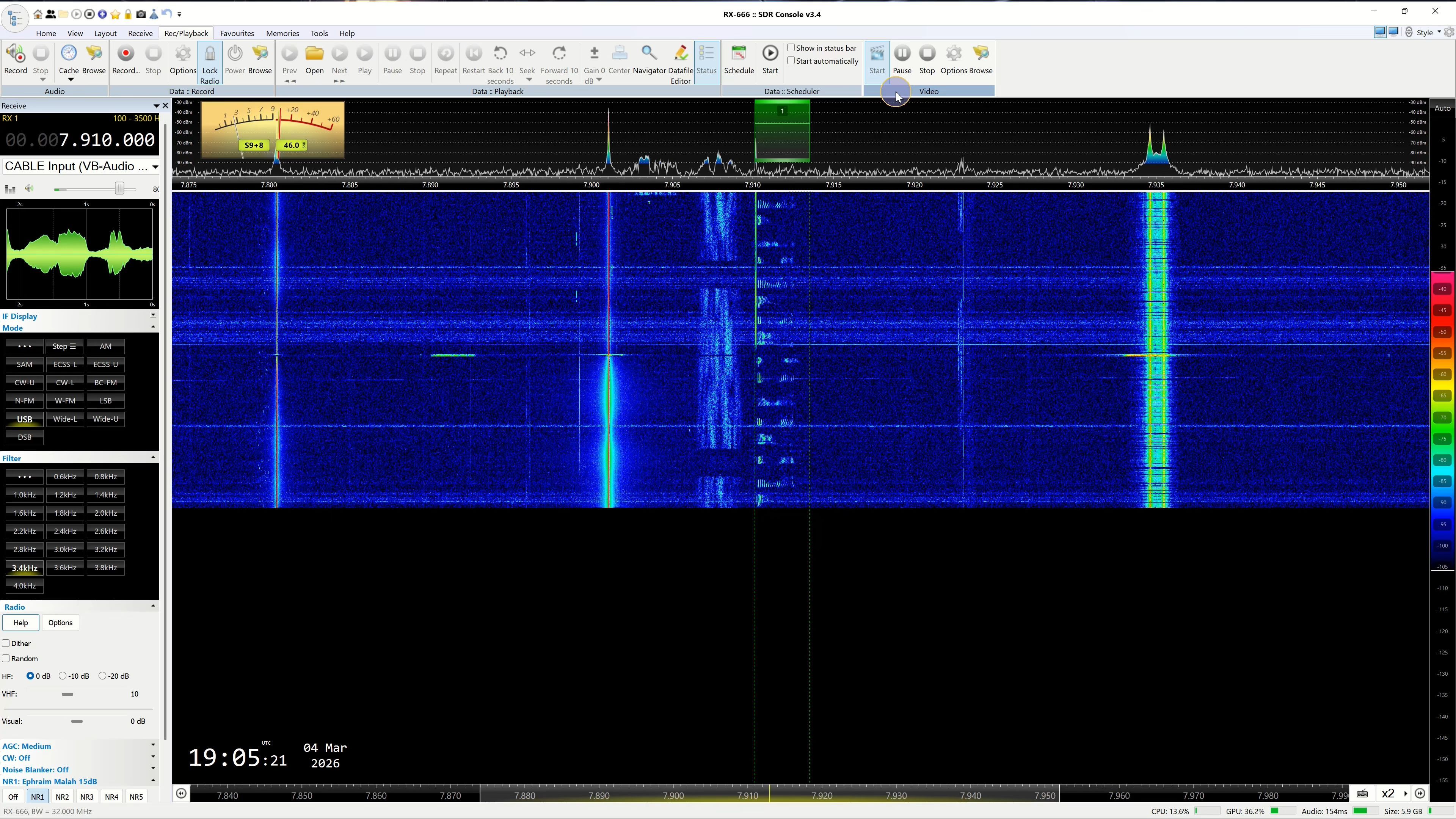This screenshot has height=819, width=1456.
Task: Click the 7.910.000 frequency display
Action: (106, 140)
